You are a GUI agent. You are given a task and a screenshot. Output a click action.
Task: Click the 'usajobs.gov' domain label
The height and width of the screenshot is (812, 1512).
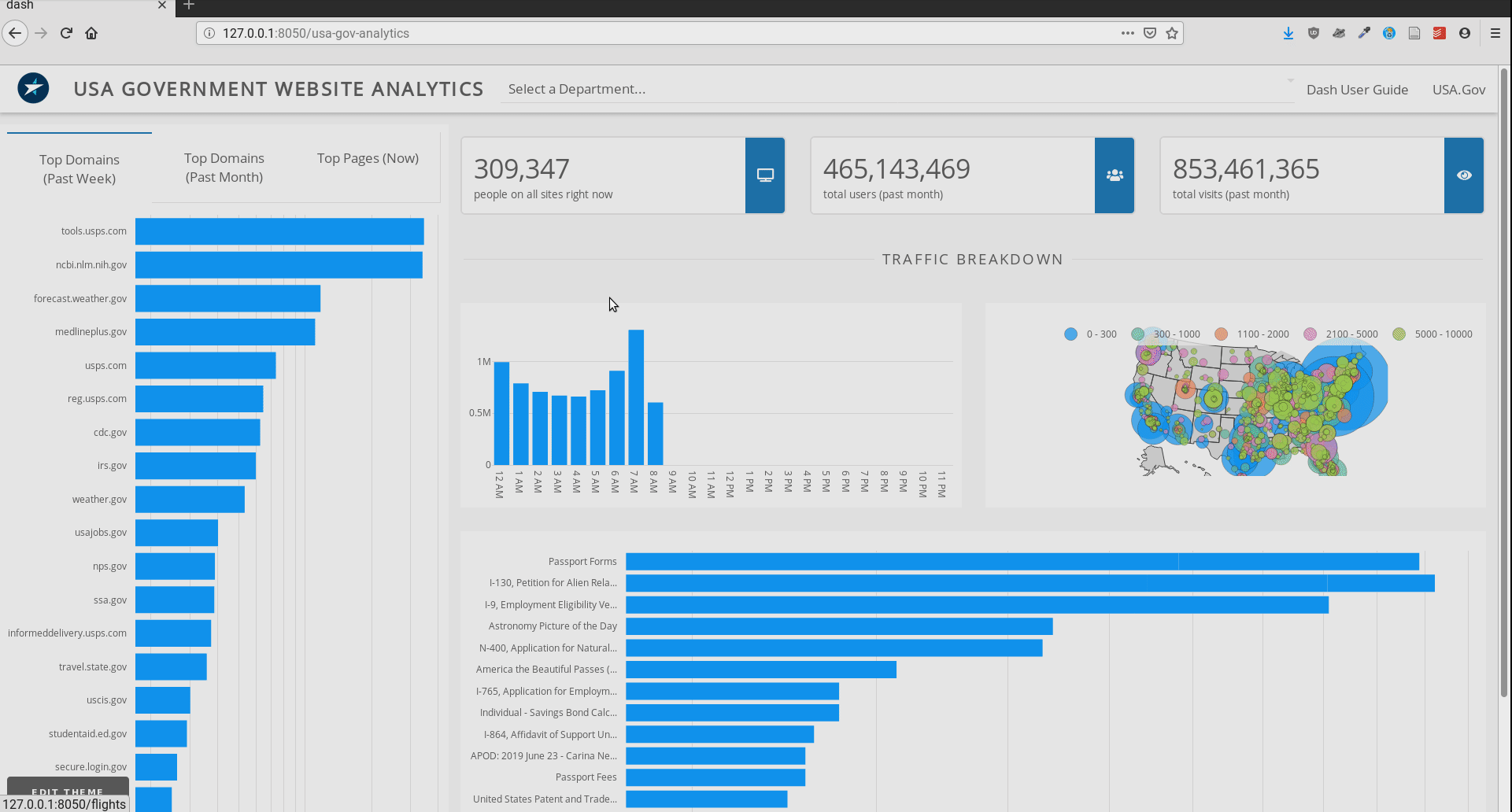pyautogui.click(x=101, y=533)
